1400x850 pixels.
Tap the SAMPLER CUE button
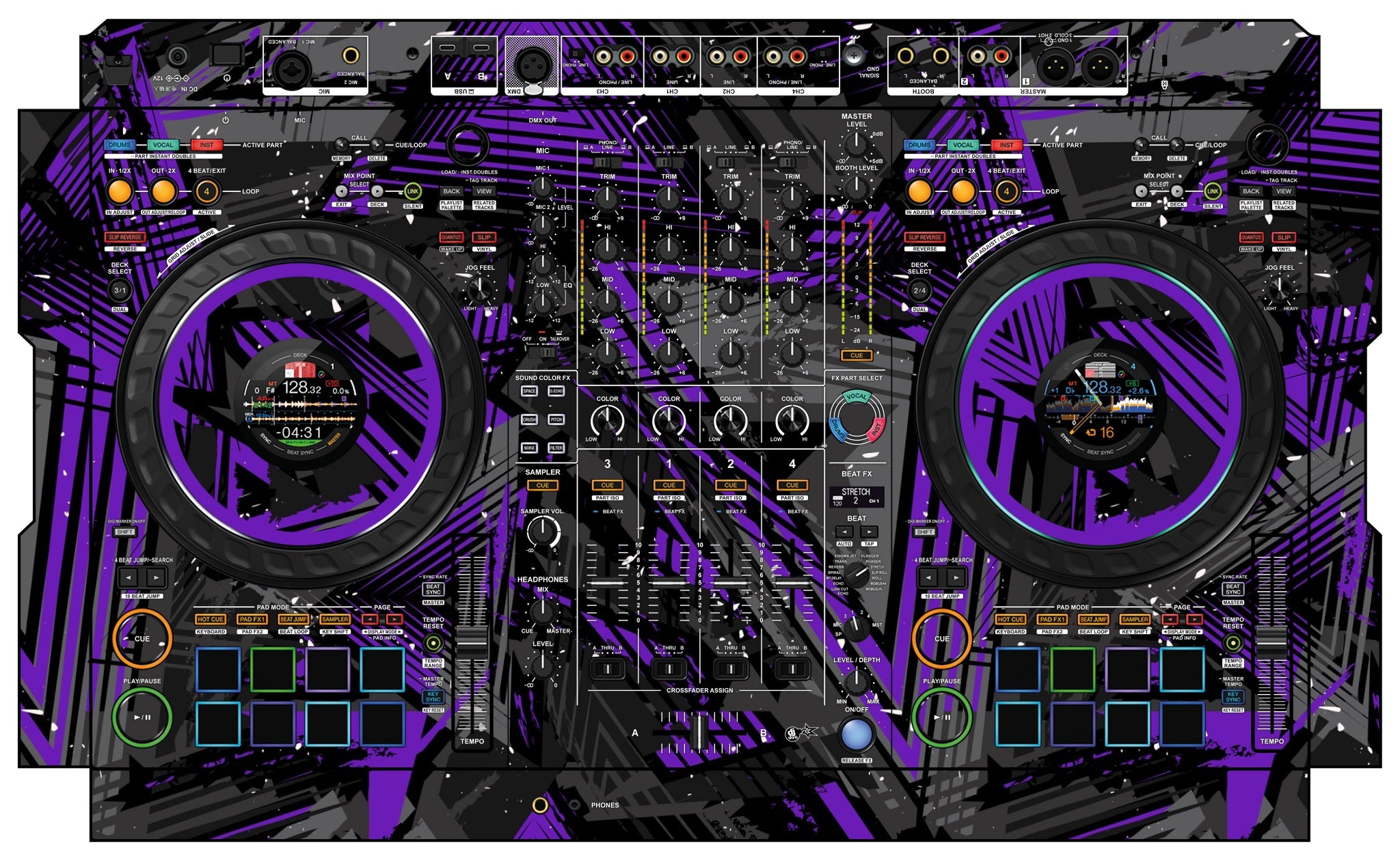[x=543, y=485]
